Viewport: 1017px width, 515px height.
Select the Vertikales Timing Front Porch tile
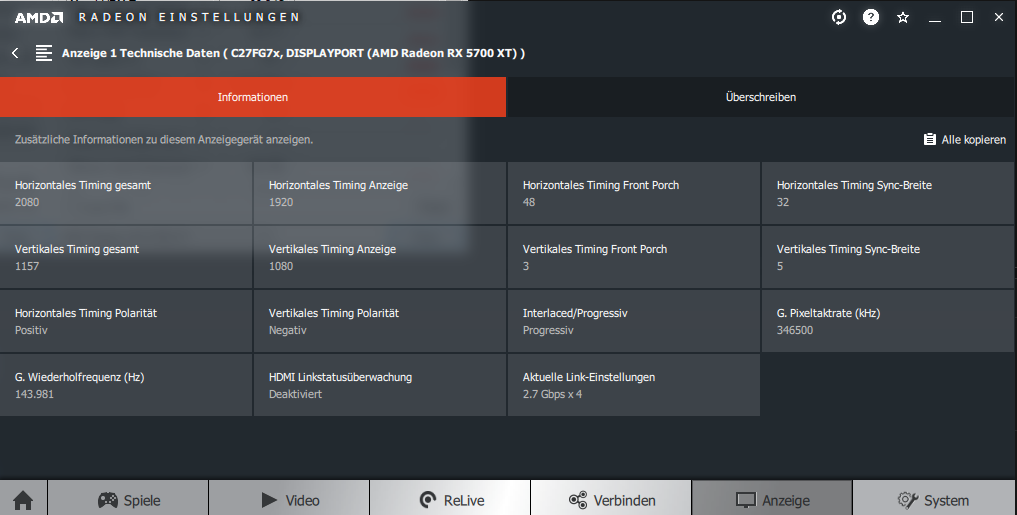tap(634, 258)
